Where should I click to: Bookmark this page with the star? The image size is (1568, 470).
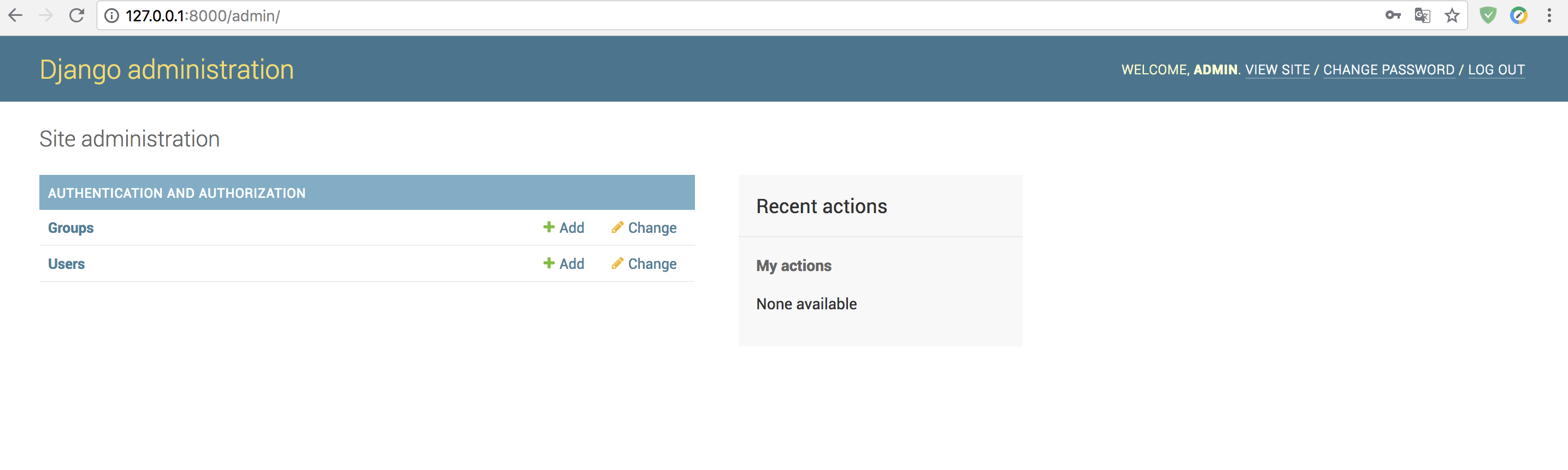pos(1452,15)
